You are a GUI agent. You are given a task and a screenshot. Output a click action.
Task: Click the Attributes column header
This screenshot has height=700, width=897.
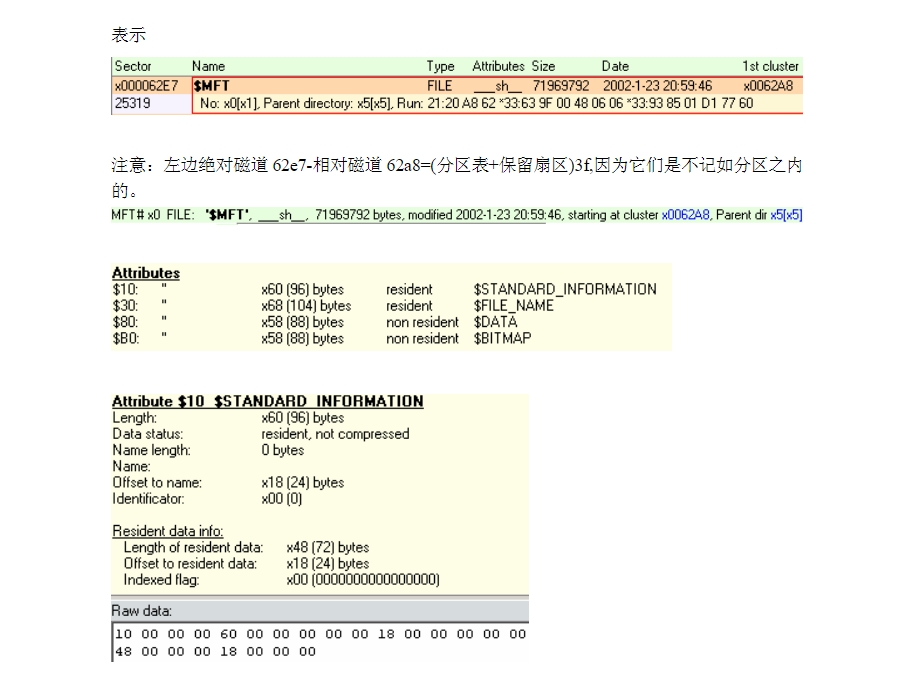[498, 66]
